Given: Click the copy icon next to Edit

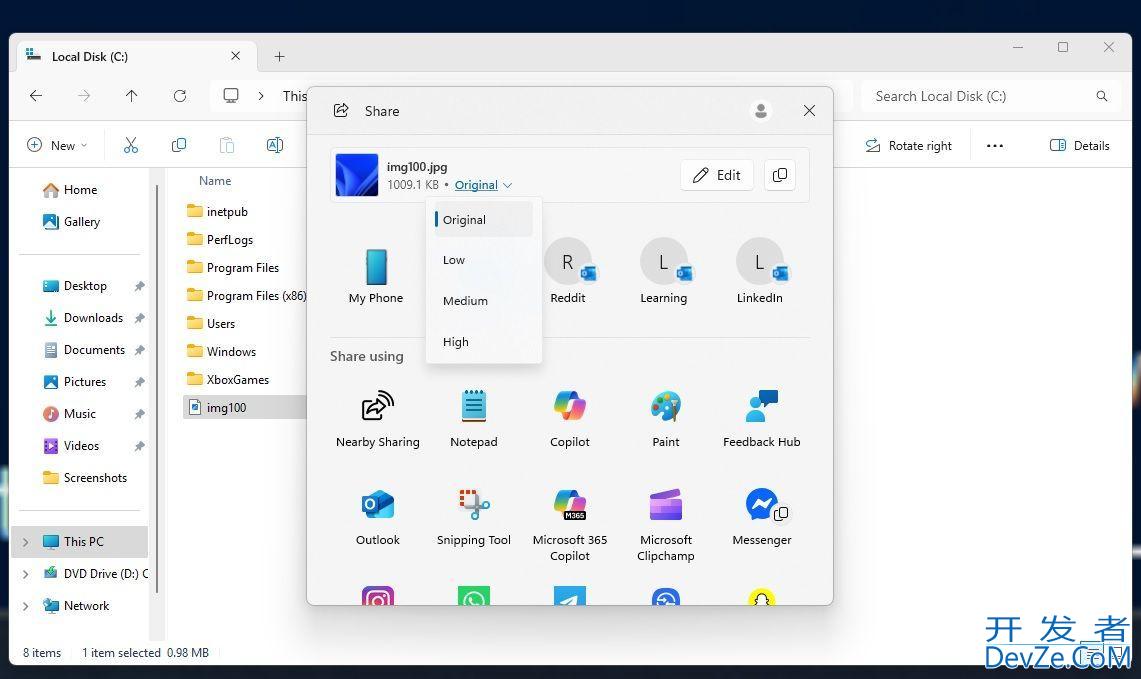Looking at the screenshot, I should 779,175.
